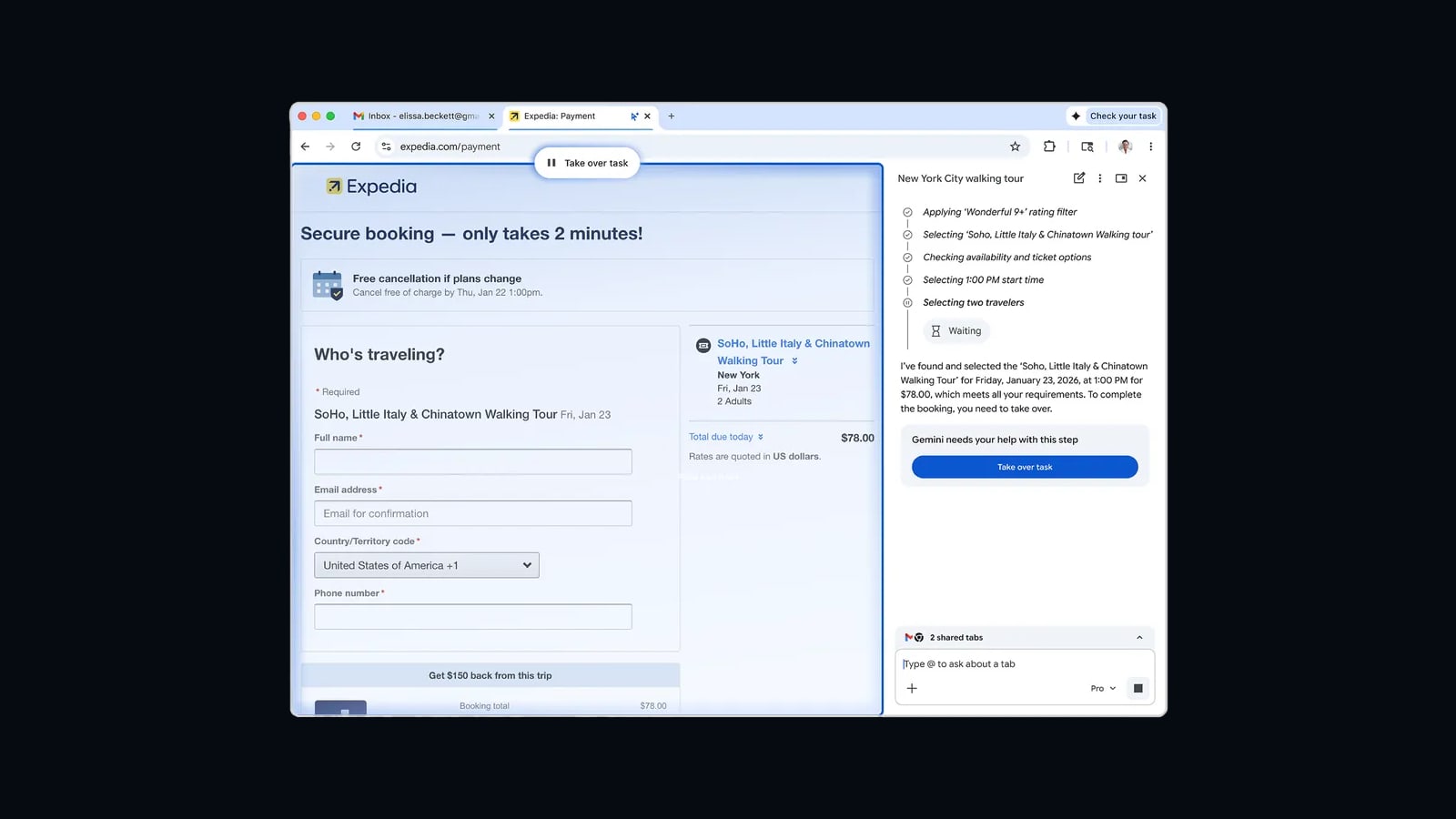Image resolution: width=1456 pixels, height=819 pixels.
Task: Click the plus icon to attach in the prompt box
Action: pyautogui.click(x=912, y=688)
